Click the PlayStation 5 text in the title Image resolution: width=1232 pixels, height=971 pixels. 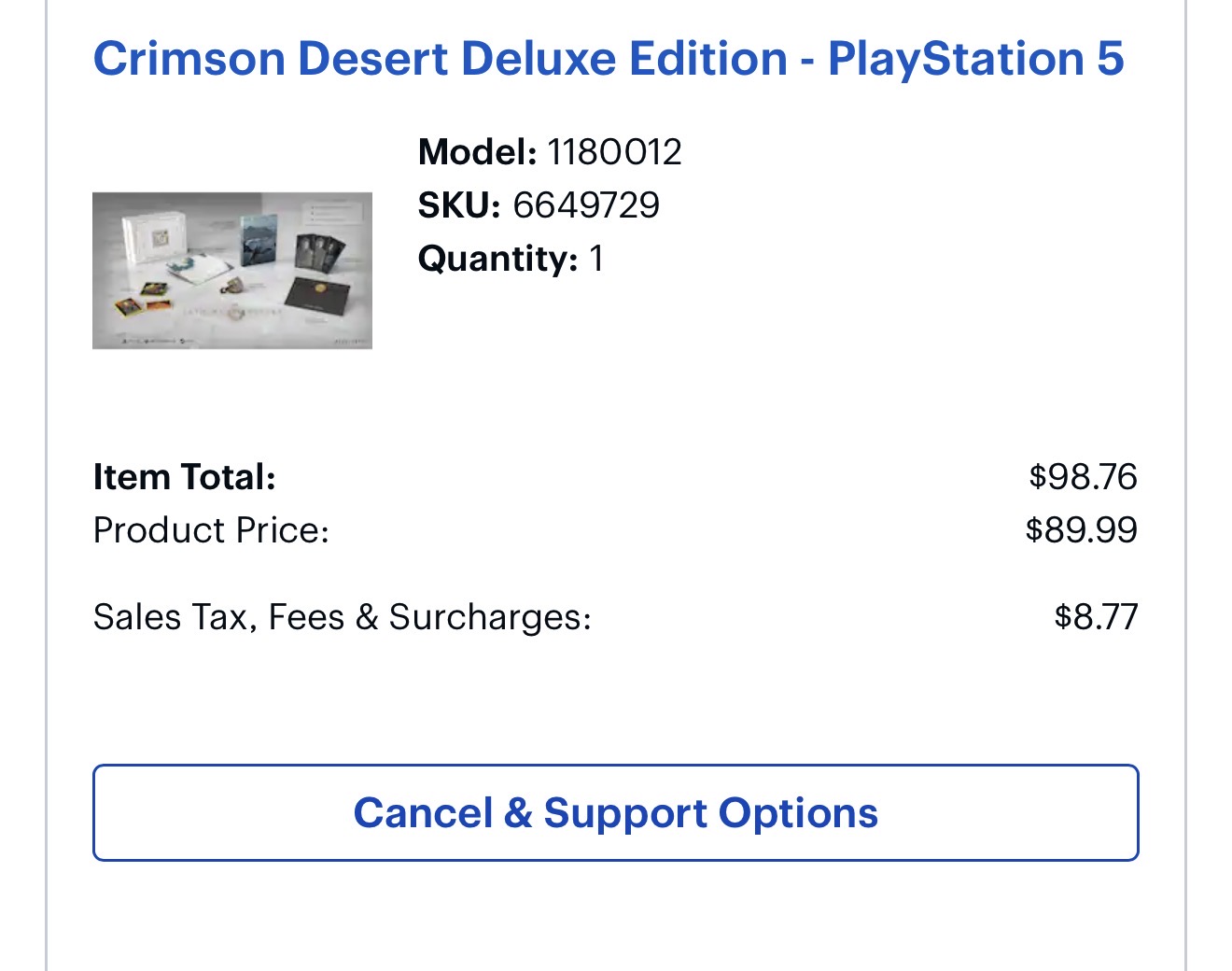[975, 59]
